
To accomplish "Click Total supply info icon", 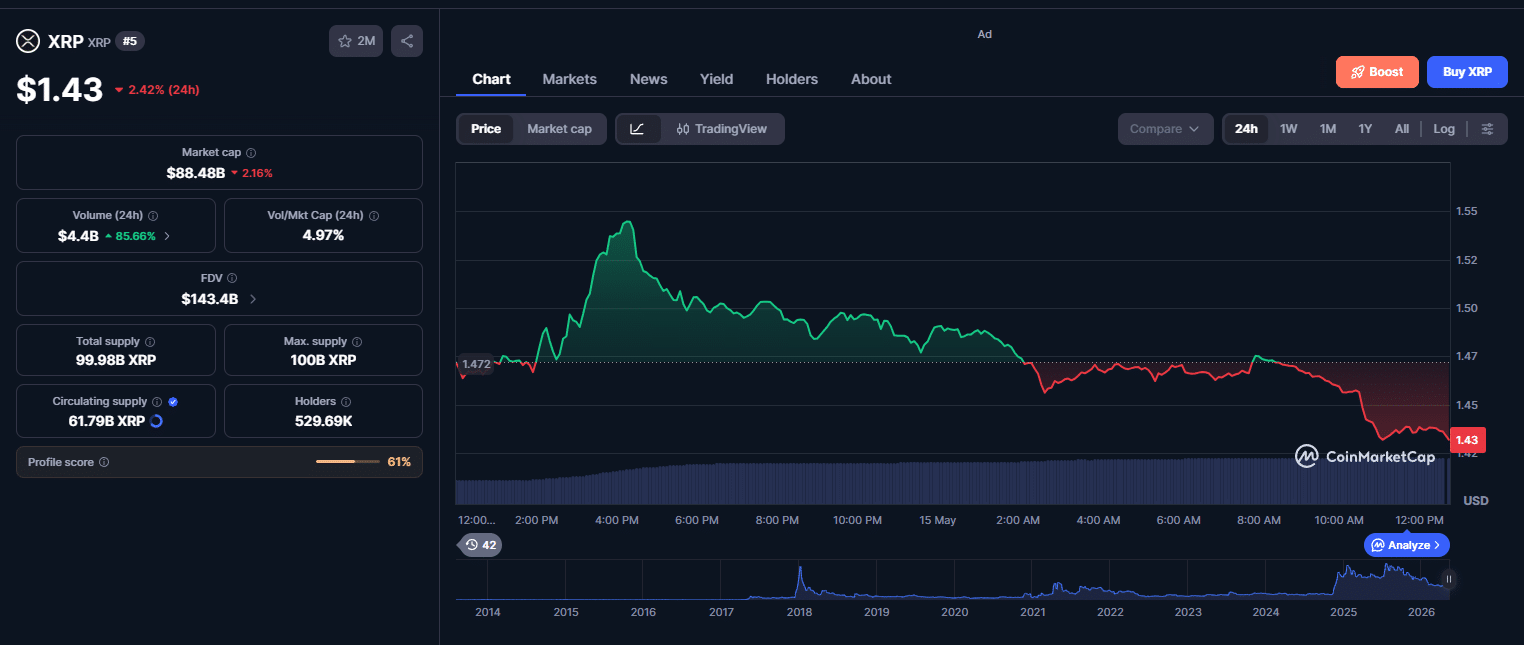I will coord(150,342).
